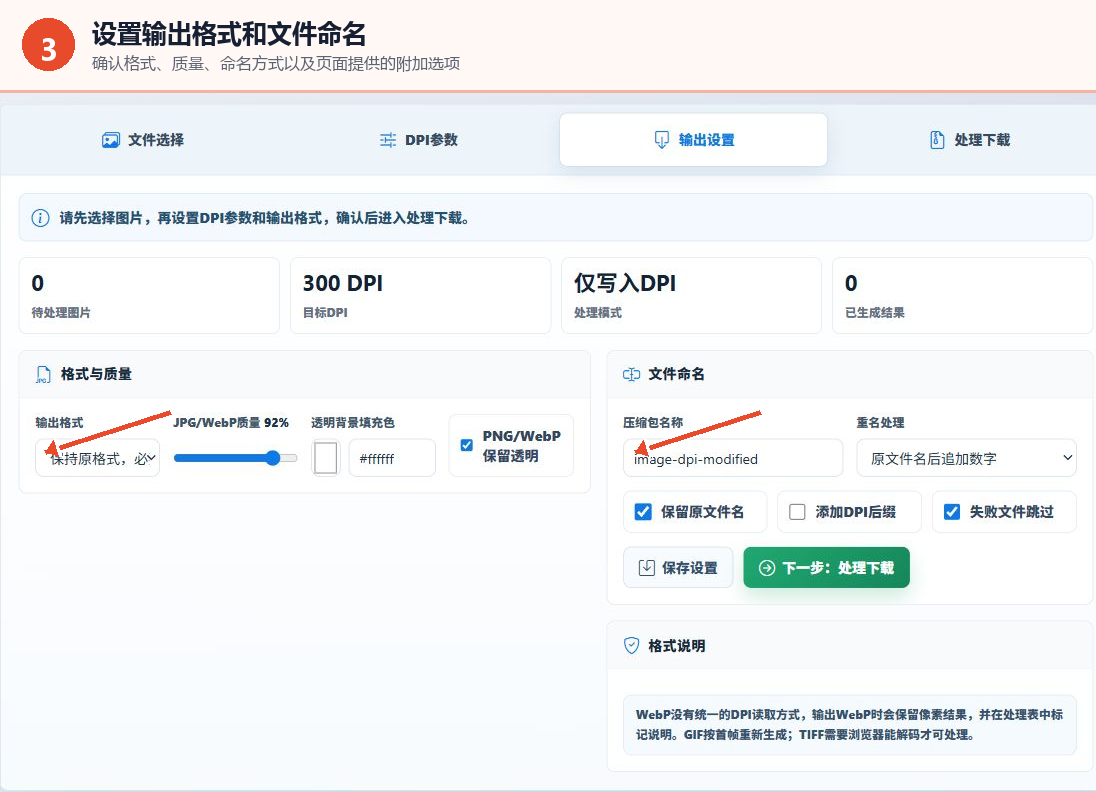Click the WebP format explanation text

tap(849, 724)
